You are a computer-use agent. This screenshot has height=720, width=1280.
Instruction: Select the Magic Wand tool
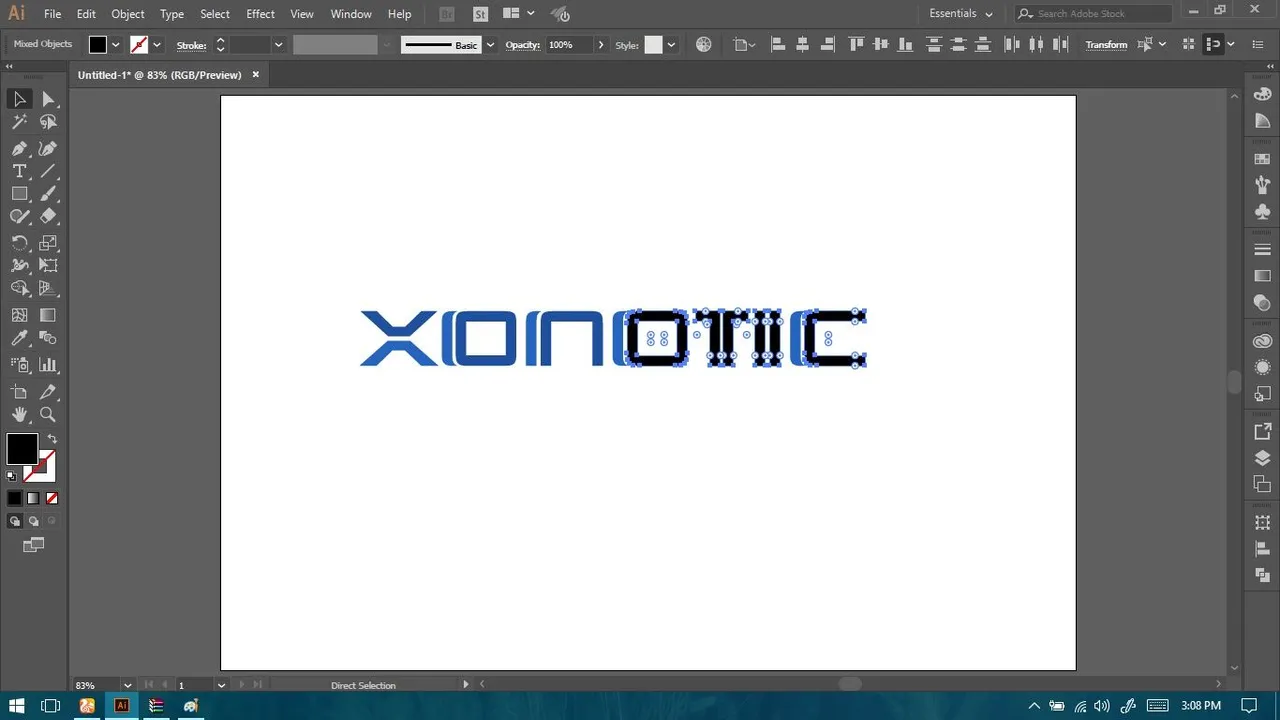[x=19, y=122]
